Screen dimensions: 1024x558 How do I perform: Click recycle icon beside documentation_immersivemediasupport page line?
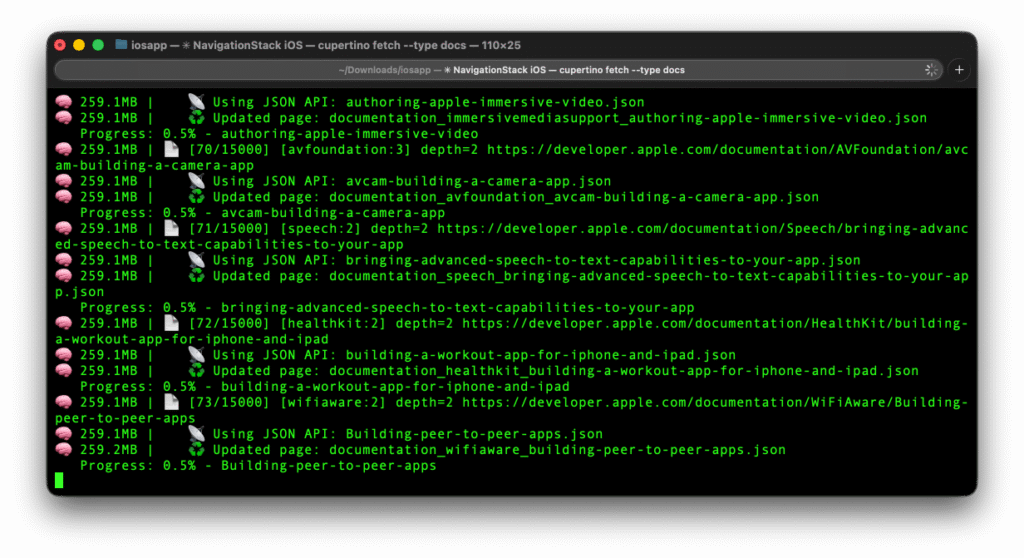(196, 118)
